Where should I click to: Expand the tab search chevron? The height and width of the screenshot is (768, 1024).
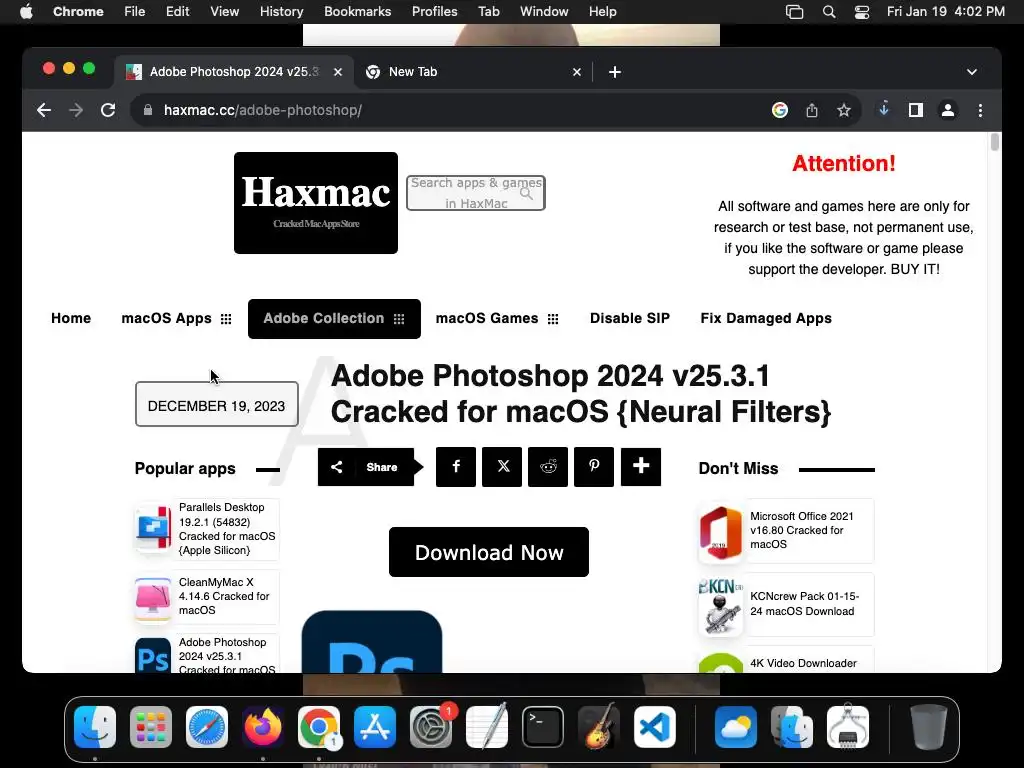[x=972, y=72]
